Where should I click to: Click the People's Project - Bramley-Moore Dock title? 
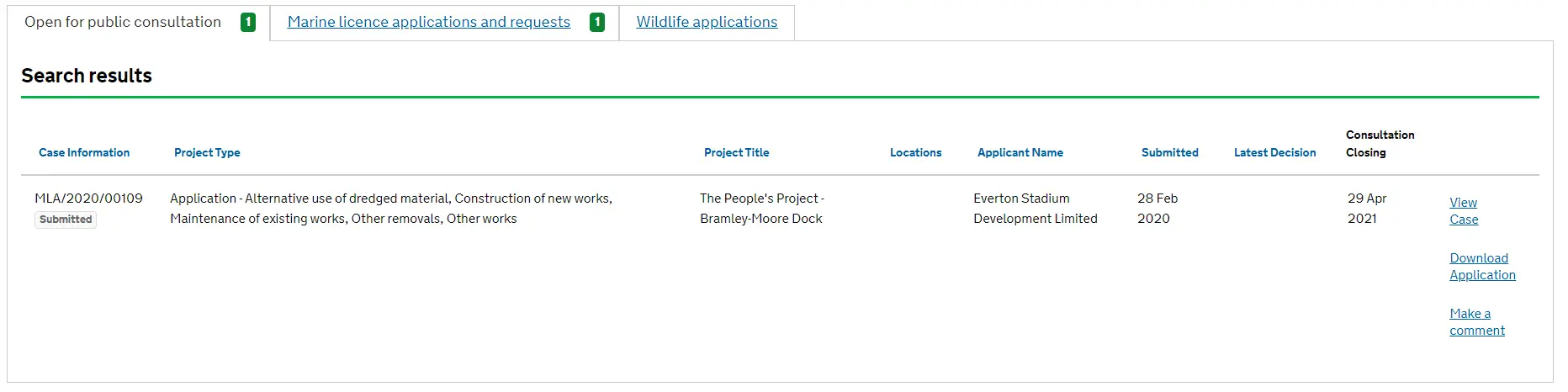(761, 209)
